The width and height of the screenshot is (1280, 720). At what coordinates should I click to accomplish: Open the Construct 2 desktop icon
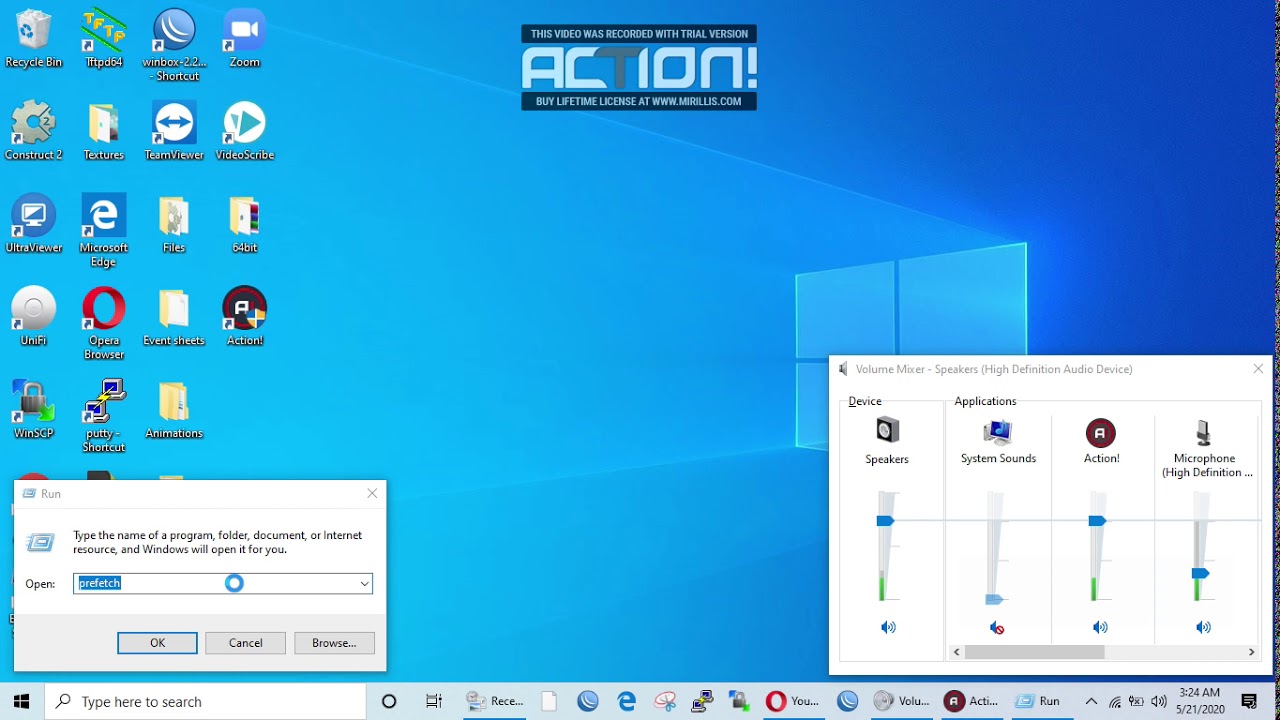(33, 131)
